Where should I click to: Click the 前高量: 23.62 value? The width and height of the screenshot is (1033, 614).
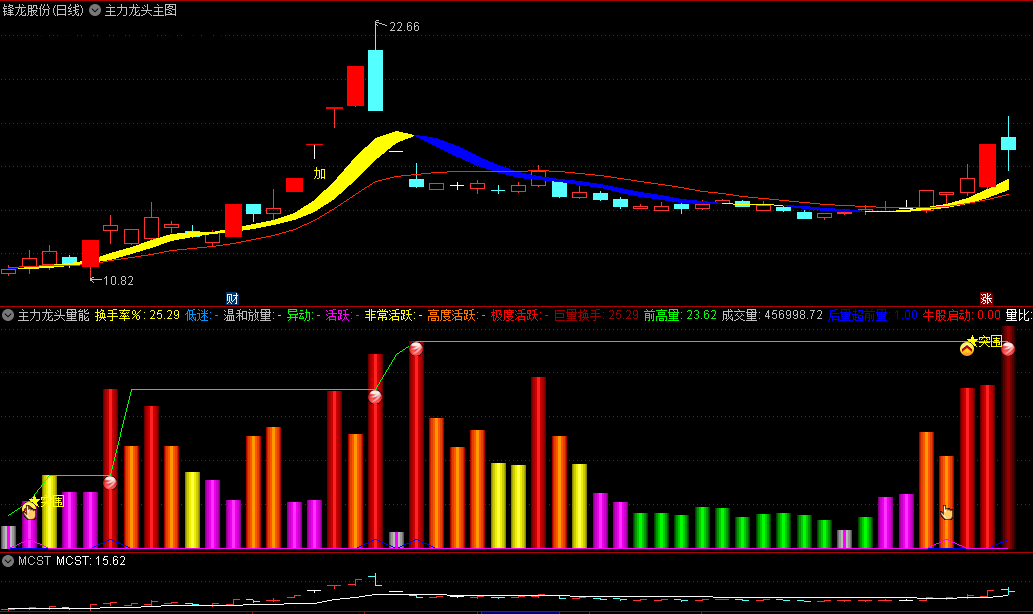tap(680, 315)
